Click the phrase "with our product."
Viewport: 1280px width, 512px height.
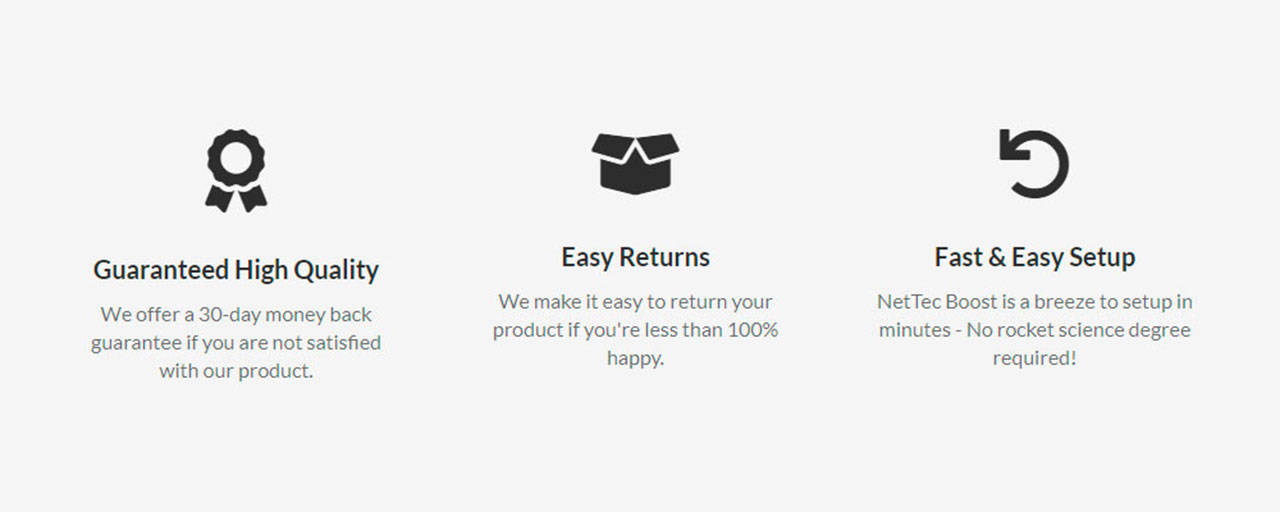[236, 370]
